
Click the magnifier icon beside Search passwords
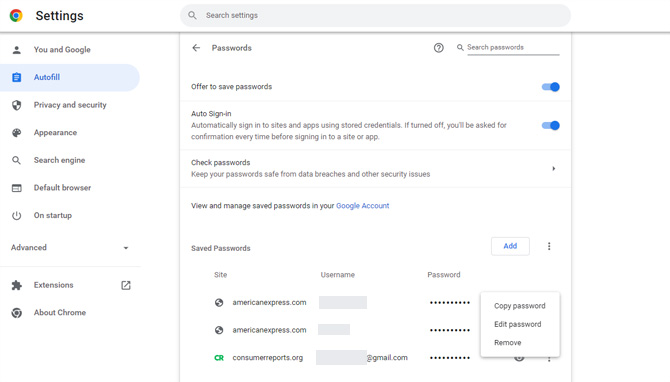click(x=460, y=47)
